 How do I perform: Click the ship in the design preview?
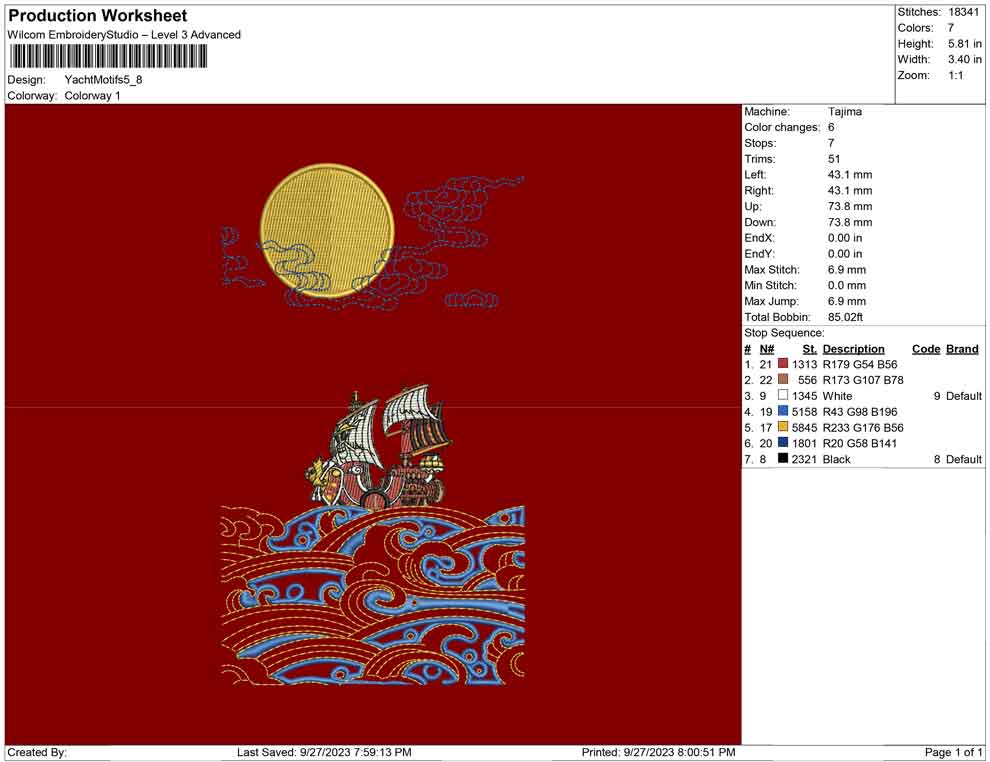point(380,450)
